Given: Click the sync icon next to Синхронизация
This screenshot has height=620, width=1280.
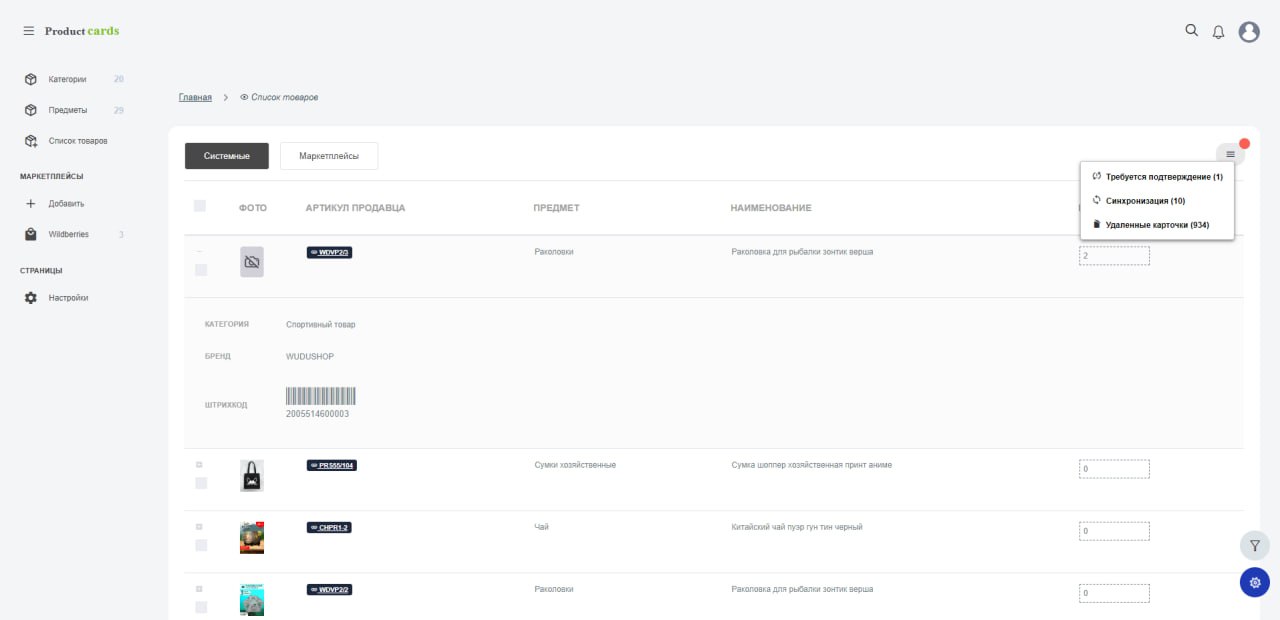Looking at the screenshot, I should pyautogui.click(x=1096, y=200).
